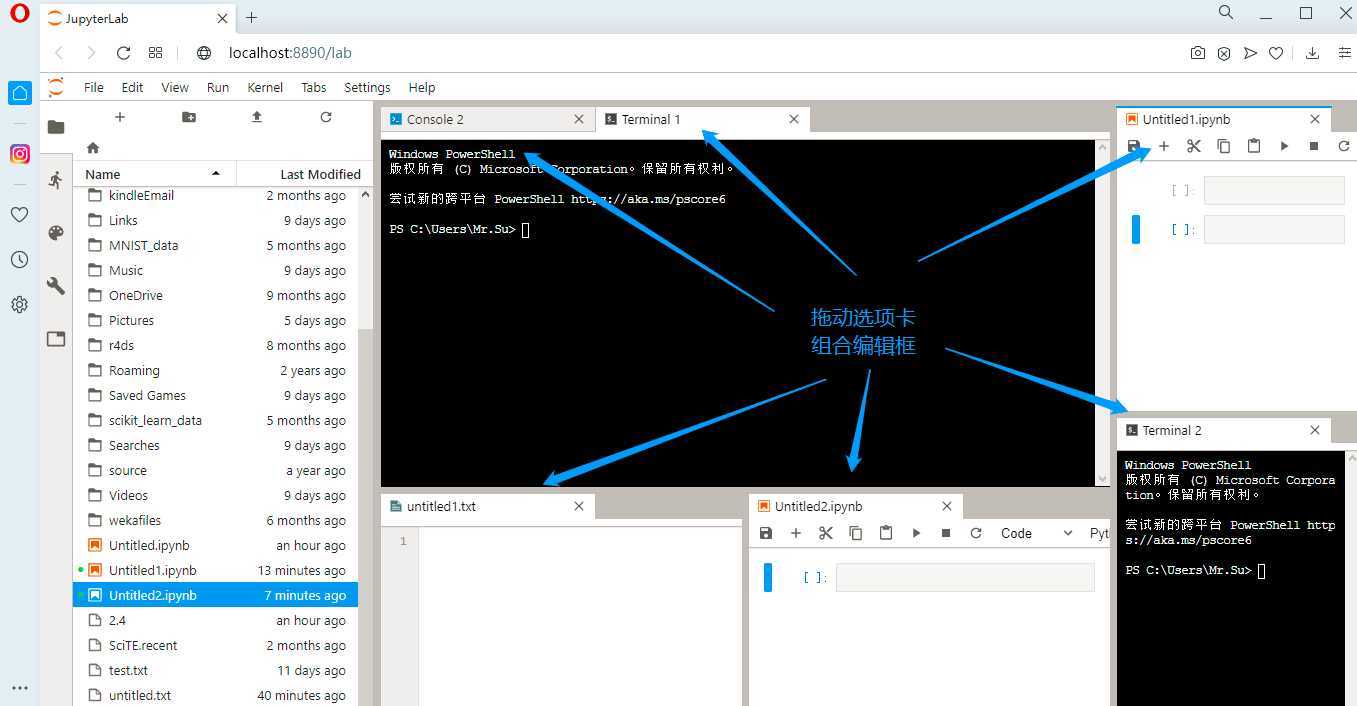The height and width of the screenshot is (706, 1357).
Task: Open the wrench tools sidebar panel
Action: [56, 286]
